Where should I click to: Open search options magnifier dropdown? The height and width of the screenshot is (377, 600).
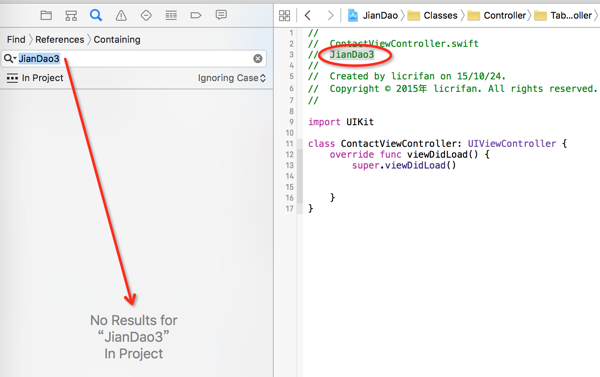click(10, 59)
